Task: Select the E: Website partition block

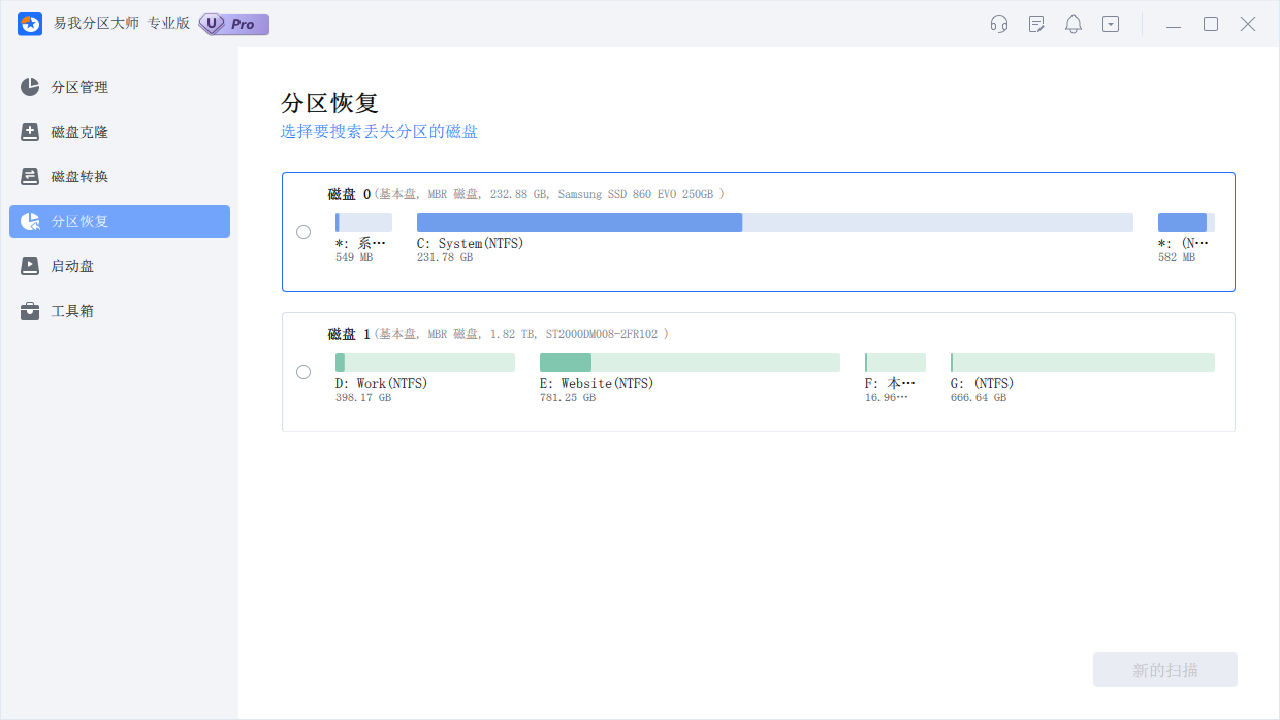Action: click(689, 362)
